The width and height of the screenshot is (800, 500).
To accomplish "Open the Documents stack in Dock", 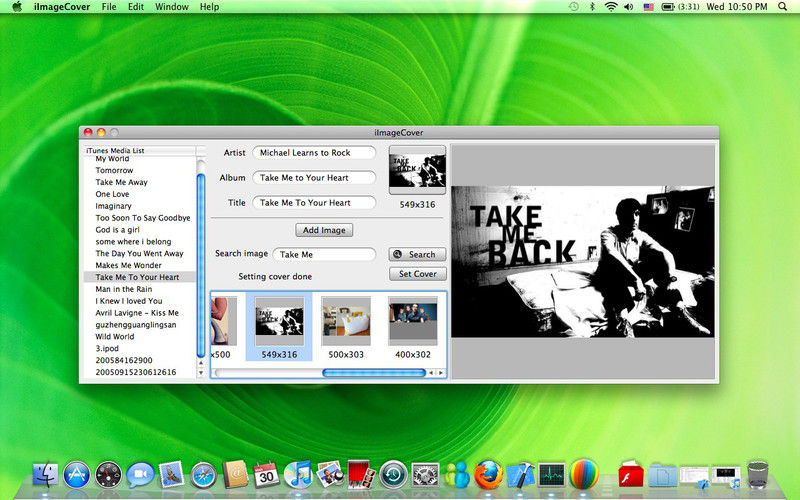I will coord(663,474).
